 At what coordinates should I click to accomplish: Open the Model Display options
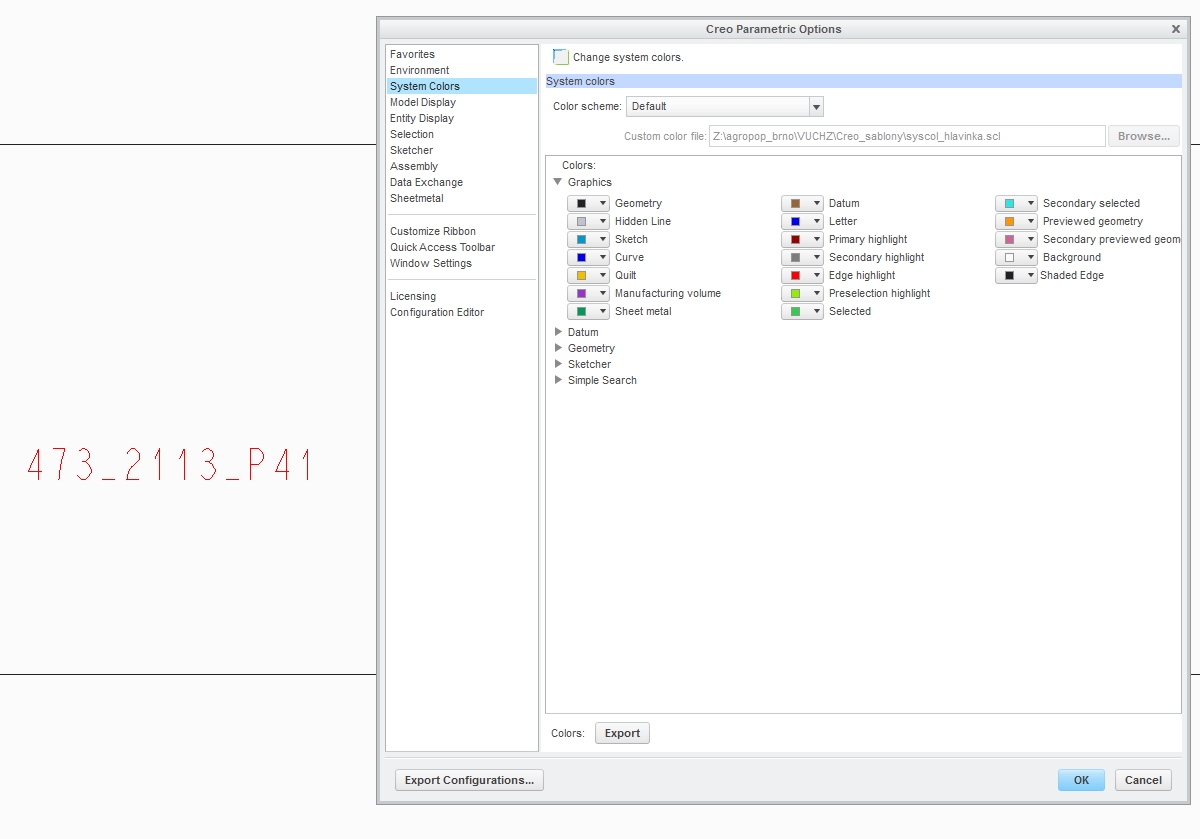(x=462, y=102)
